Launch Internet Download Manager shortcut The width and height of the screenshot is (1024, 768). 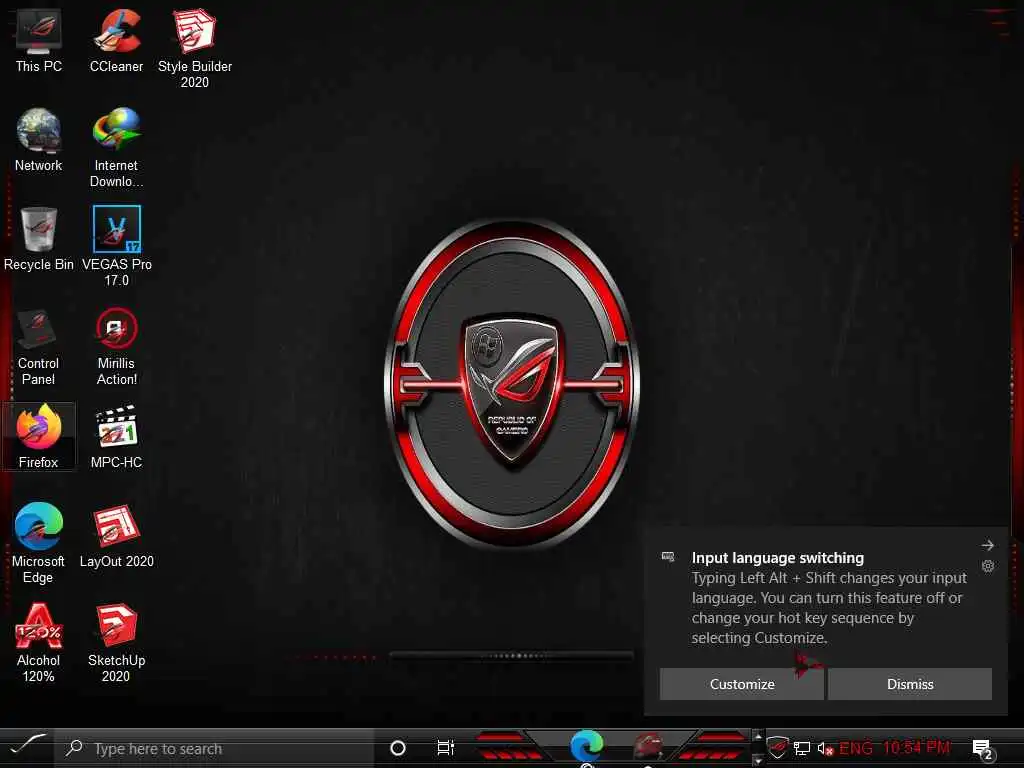(116, 148)
